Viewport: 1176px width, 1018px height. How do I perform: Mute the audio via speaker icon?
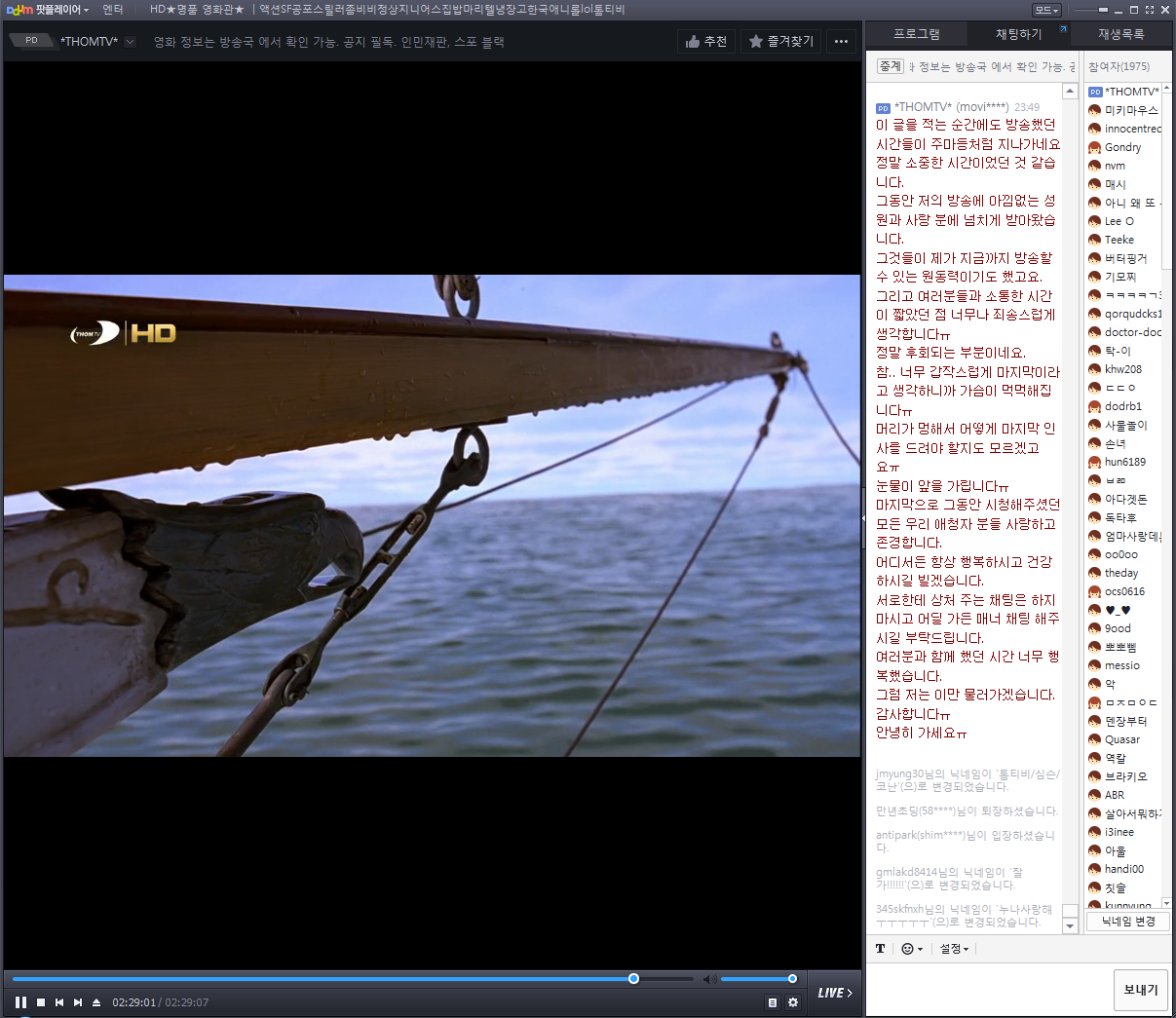(x=709, y=979)
